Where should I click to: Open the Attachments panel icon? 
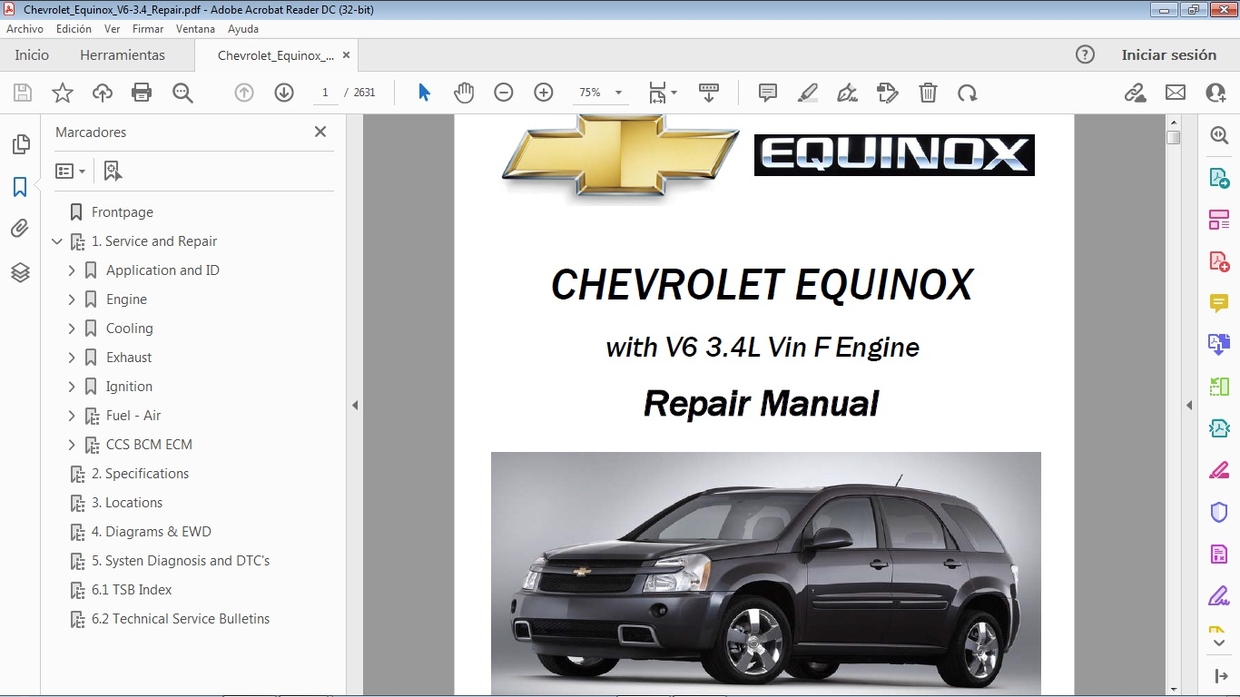tap(20, 229)
